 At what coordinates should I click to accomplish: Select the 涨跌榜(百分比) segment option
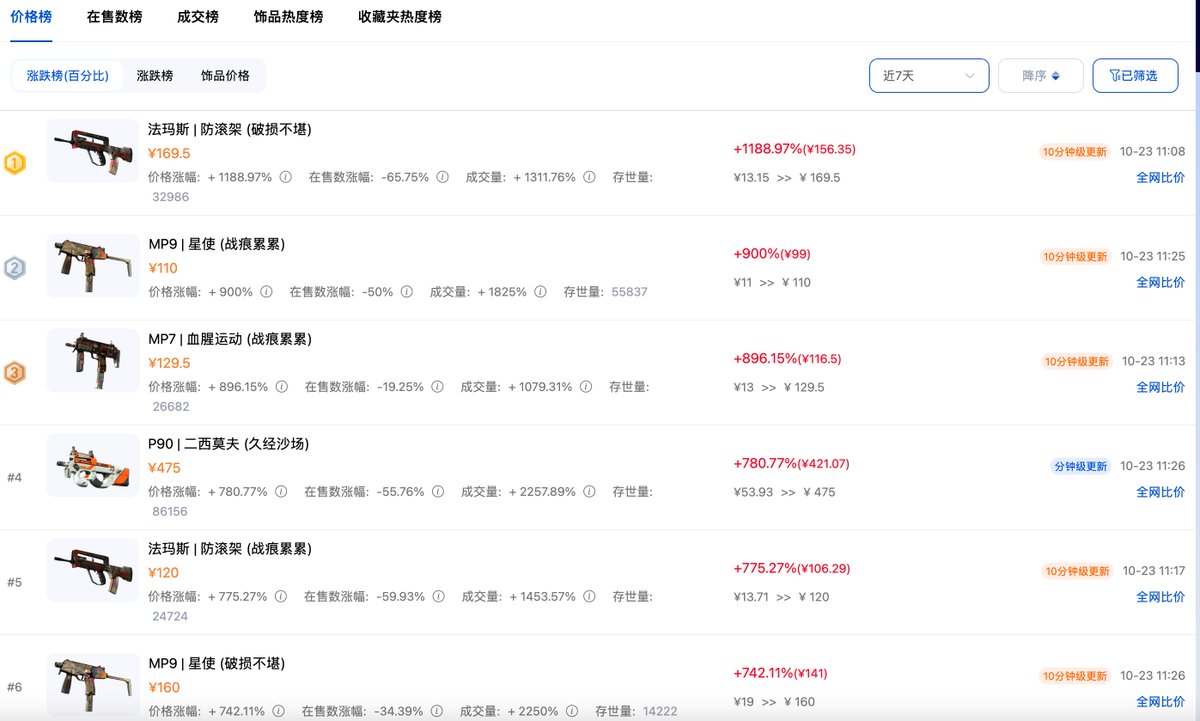pyautogui.click(x=68, y=76)
